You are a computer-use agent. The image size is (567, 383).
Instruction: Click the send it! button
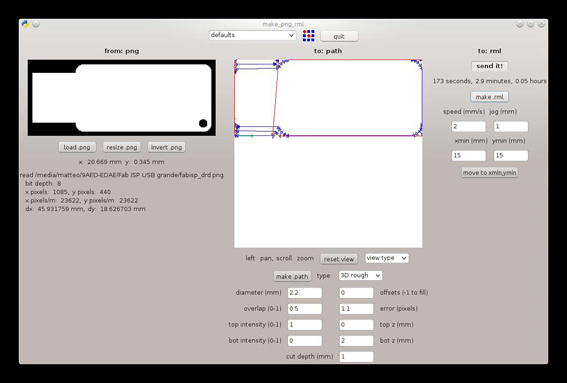(490, 66)
